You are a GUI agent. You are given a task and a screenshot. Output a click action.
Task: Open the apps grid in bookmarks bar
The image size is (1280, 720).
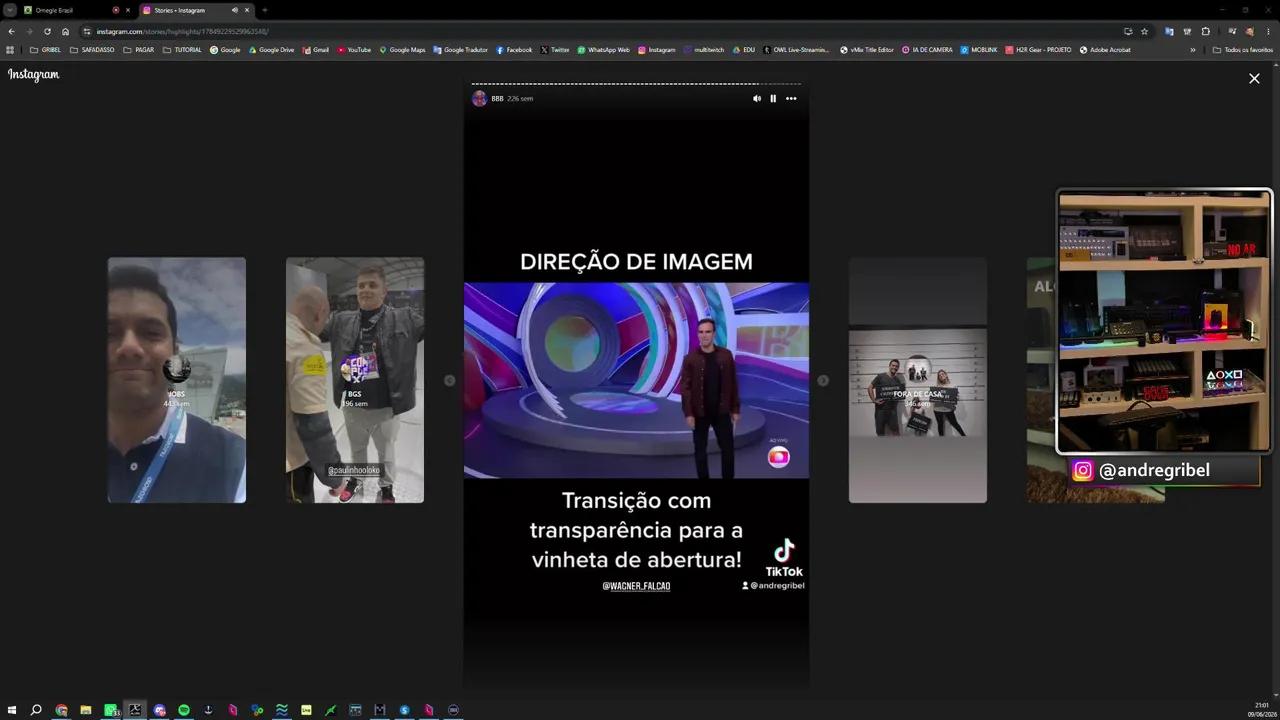point(10,50)
